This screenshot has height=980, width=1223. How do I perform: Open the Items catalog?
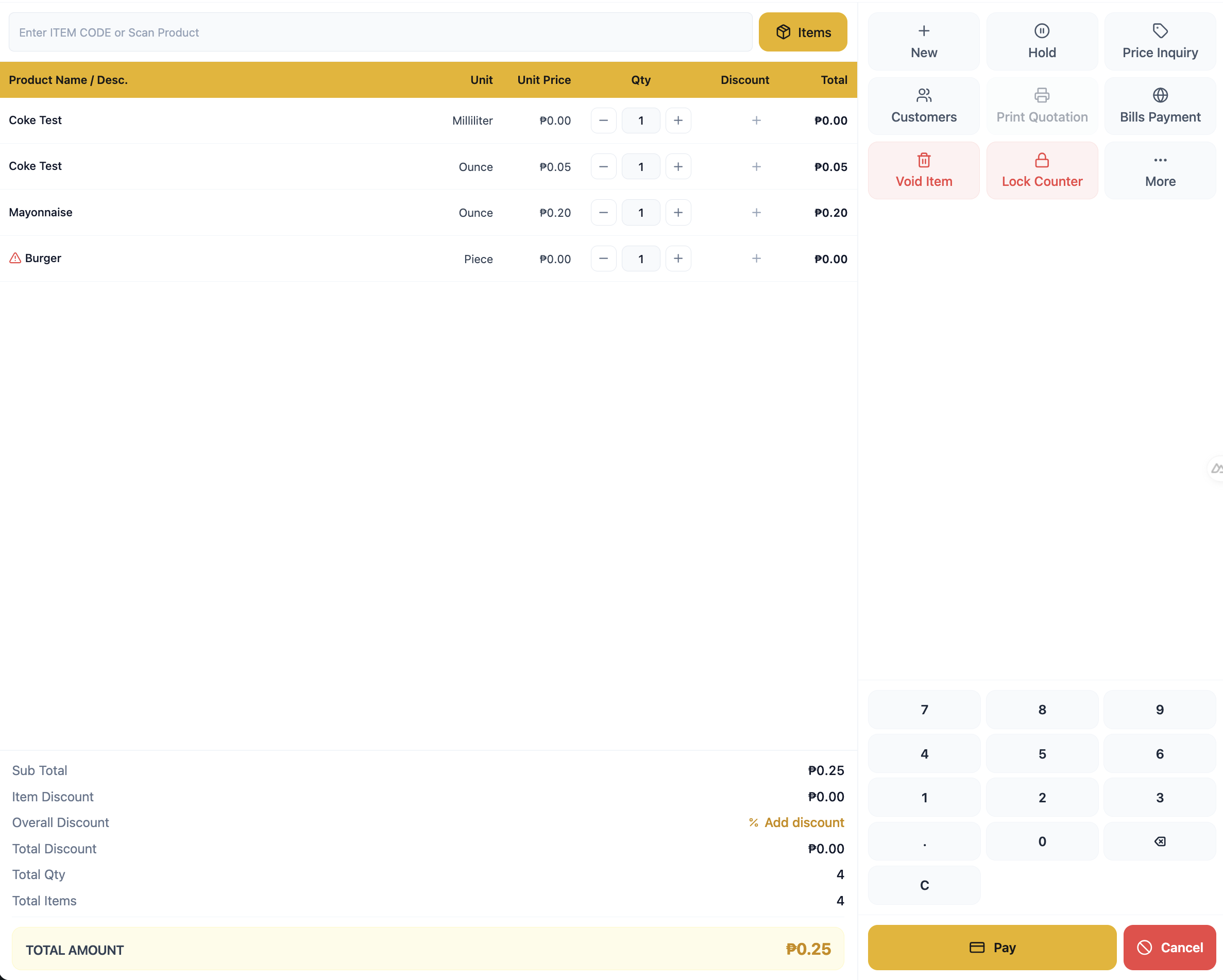click(x=803, y=32)
